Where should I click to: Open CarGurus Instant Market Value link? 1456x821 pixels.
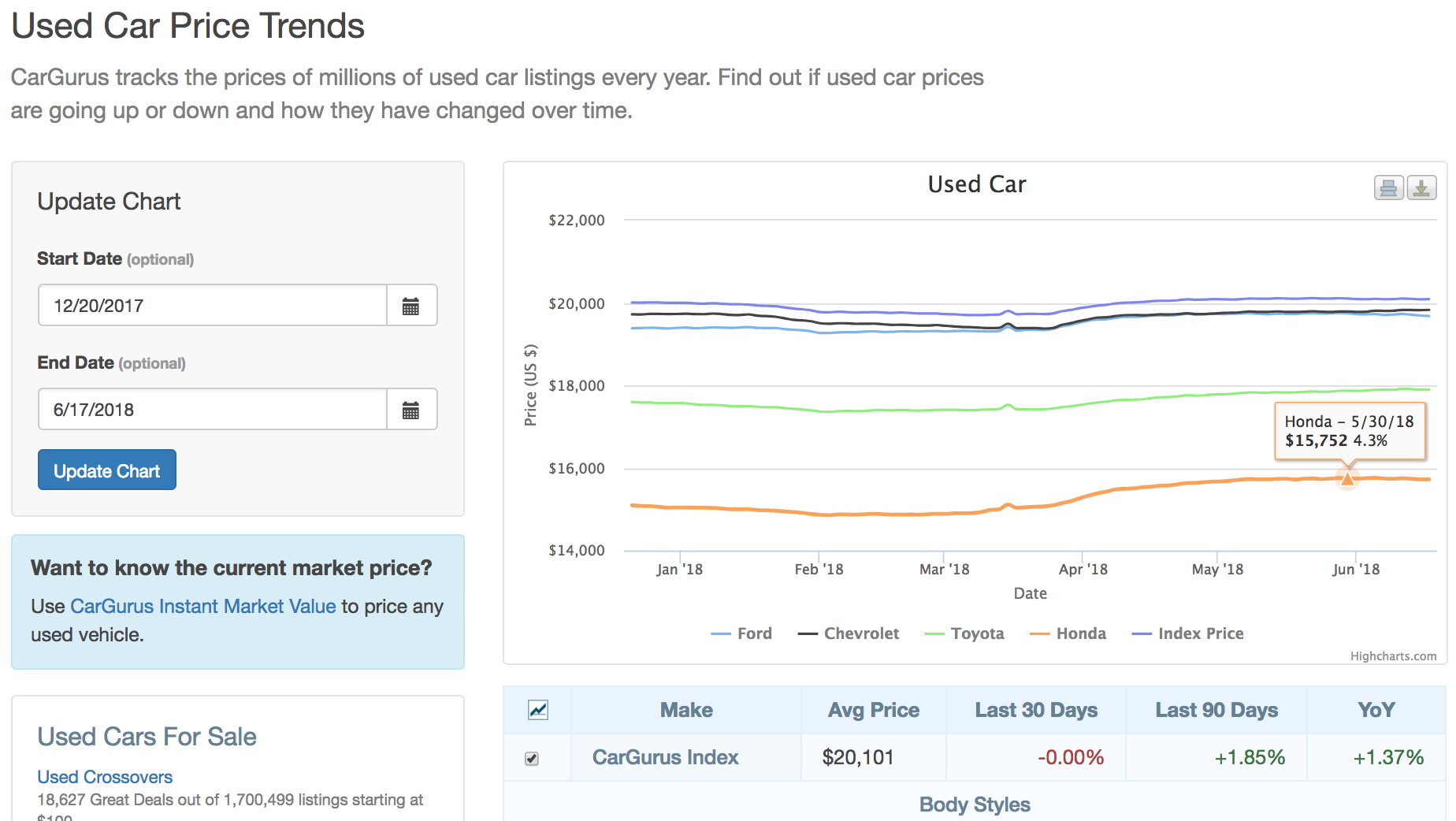click(x=203, y=606)
